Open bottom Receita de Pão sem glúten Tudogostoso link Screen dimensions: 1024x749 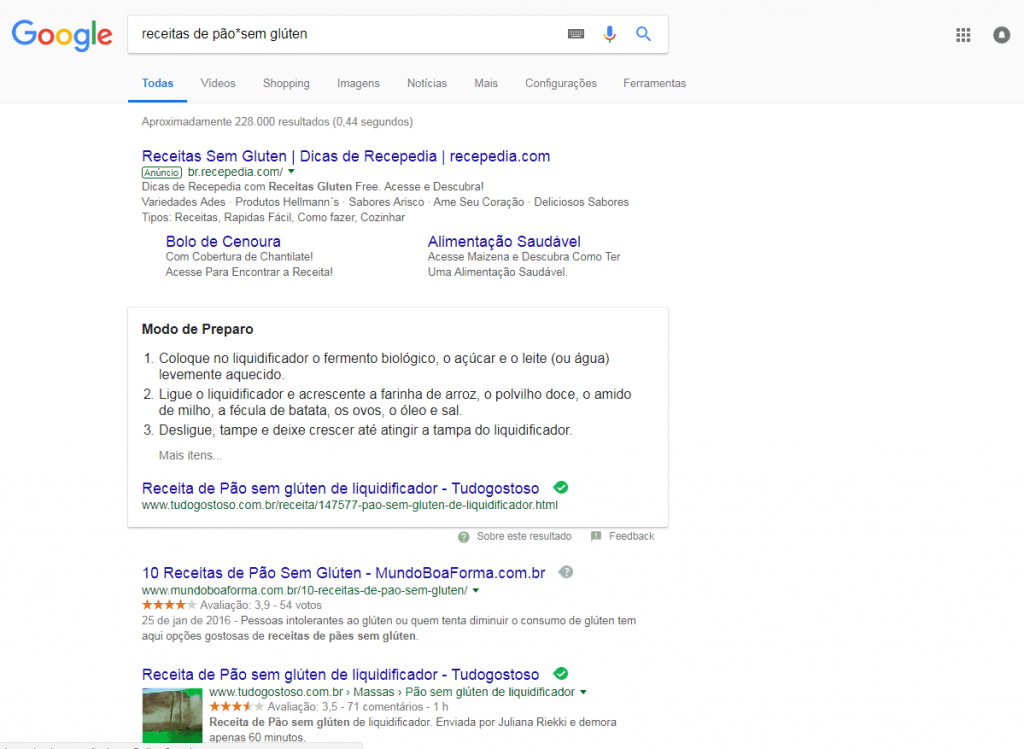(x=340, y=675)
